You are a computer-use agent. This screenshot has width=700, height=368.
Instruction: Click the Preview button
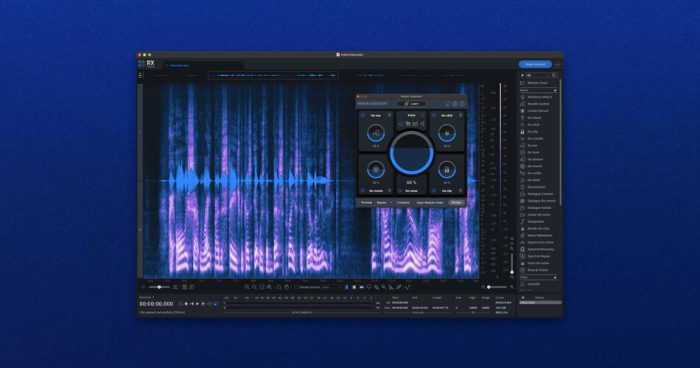pos(366,203)
